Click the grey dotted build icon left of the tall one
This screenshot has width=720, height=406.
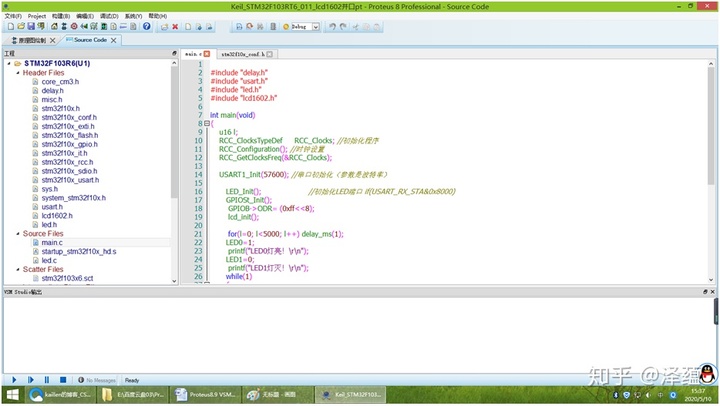tap(260, 27)
